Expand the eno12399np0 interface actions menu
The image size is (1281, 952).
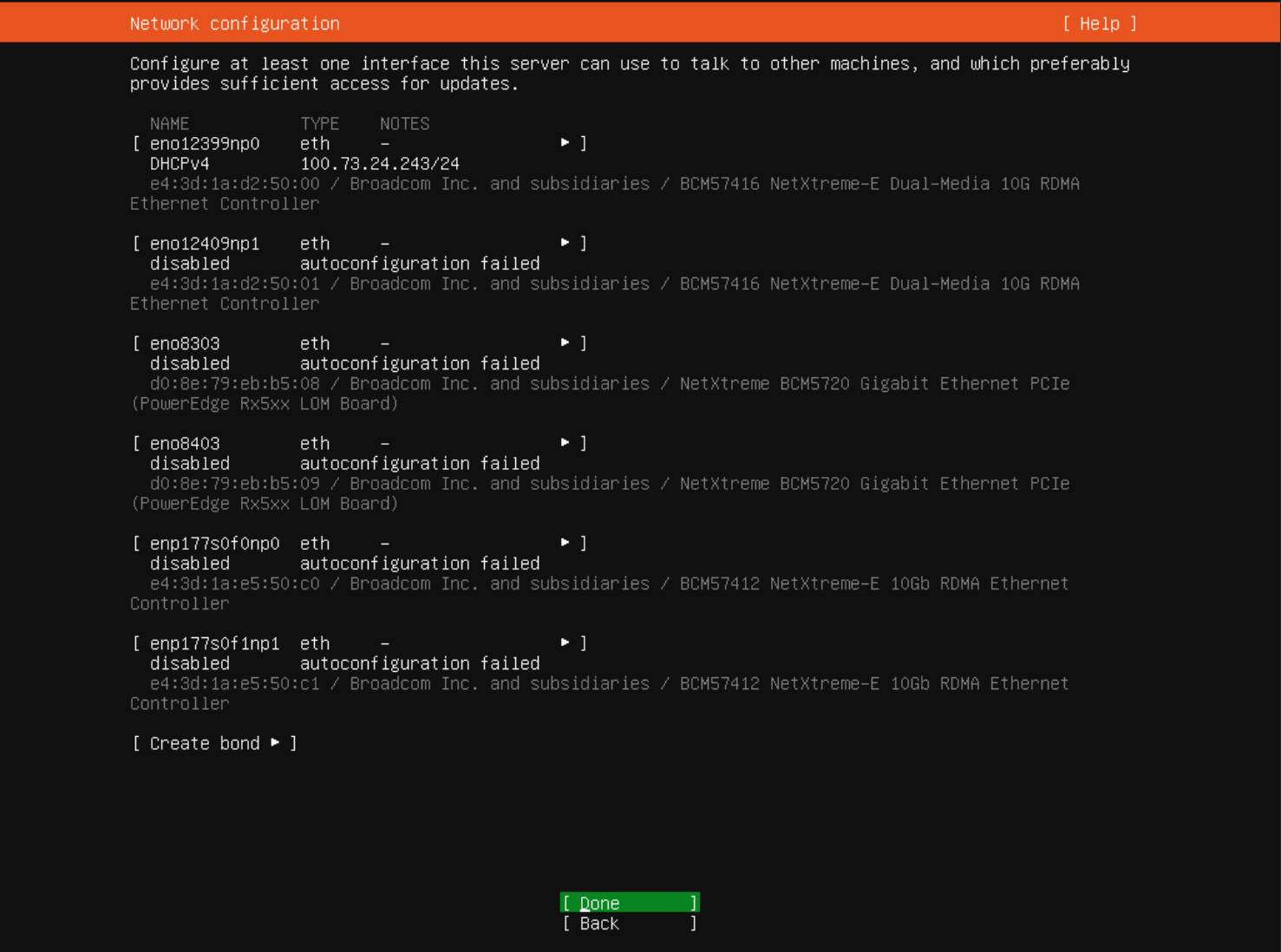[x=565, y=142]
